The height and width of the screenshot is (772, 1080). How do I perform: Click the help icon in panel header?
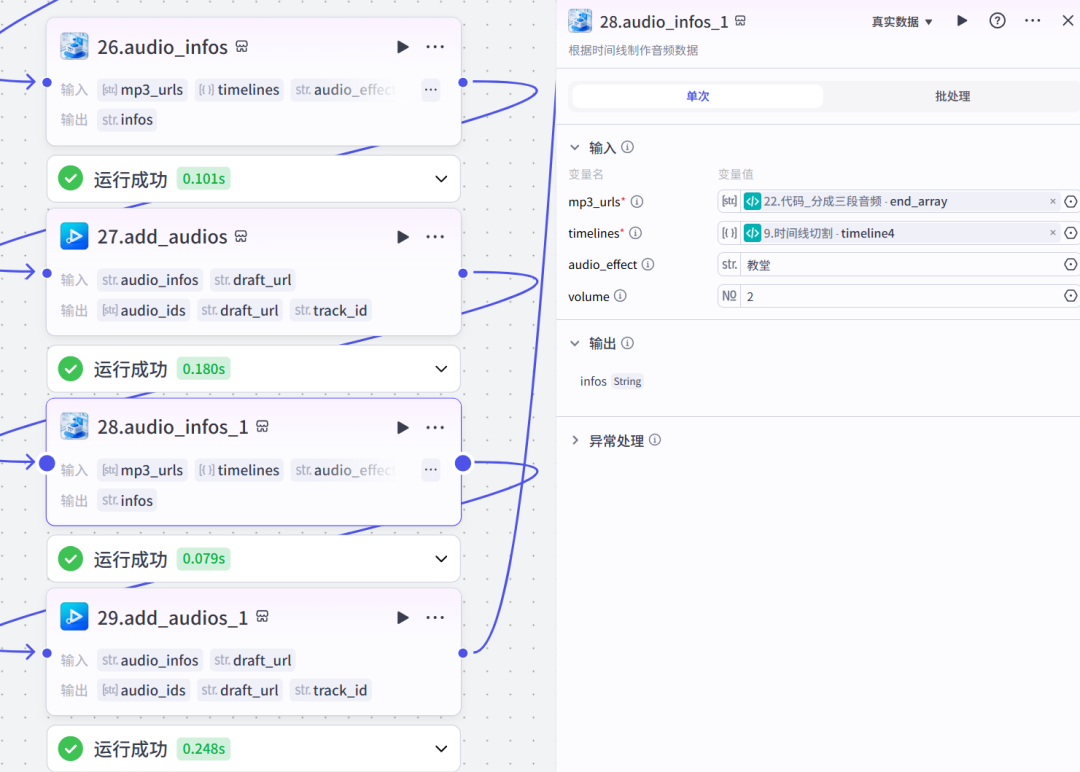pyautogui.click(x=997, y=21)
